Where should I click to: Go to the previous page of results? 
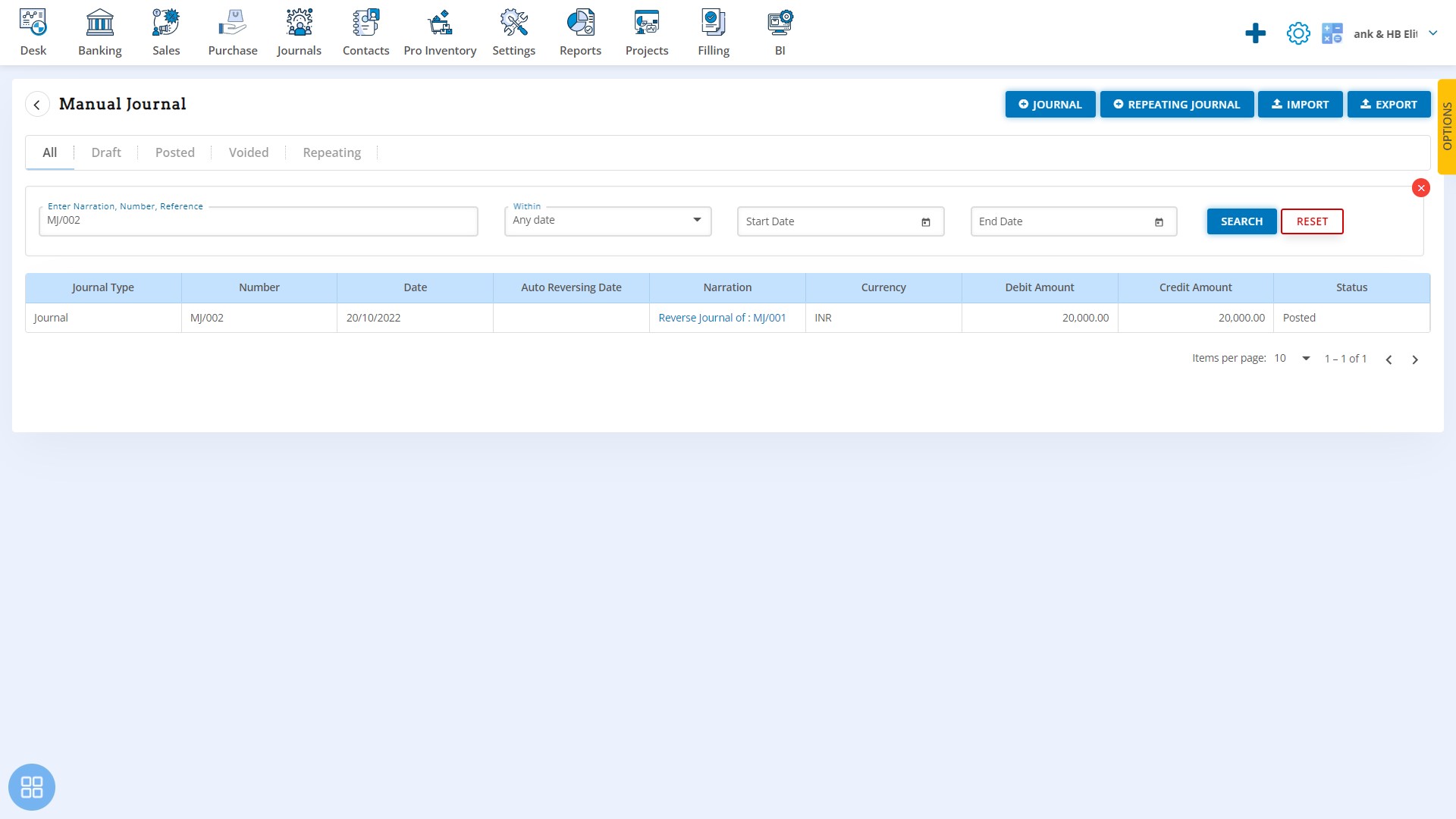[1389, 359]
